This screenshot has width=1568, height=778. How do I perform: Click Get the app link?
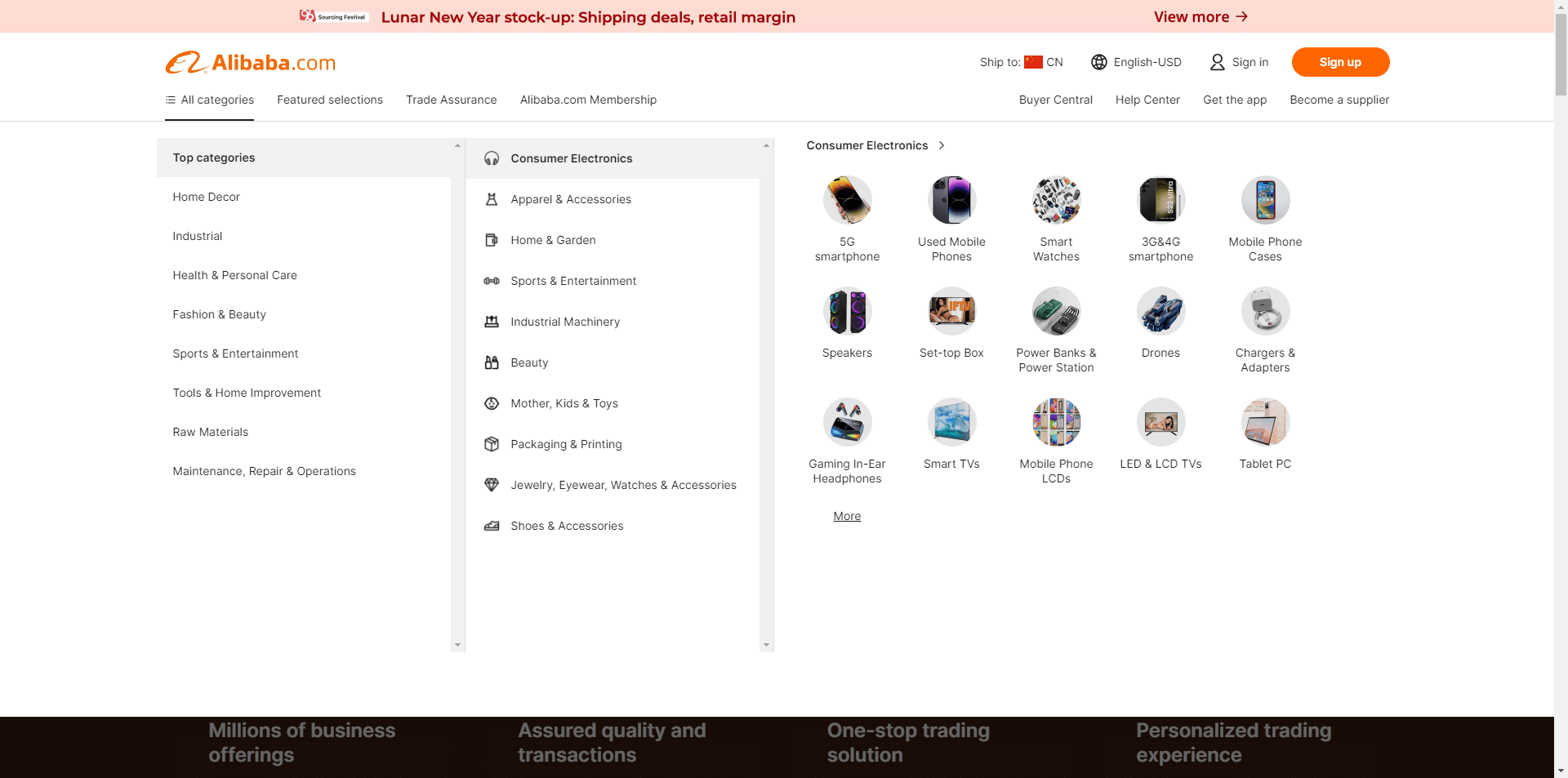1235,100
